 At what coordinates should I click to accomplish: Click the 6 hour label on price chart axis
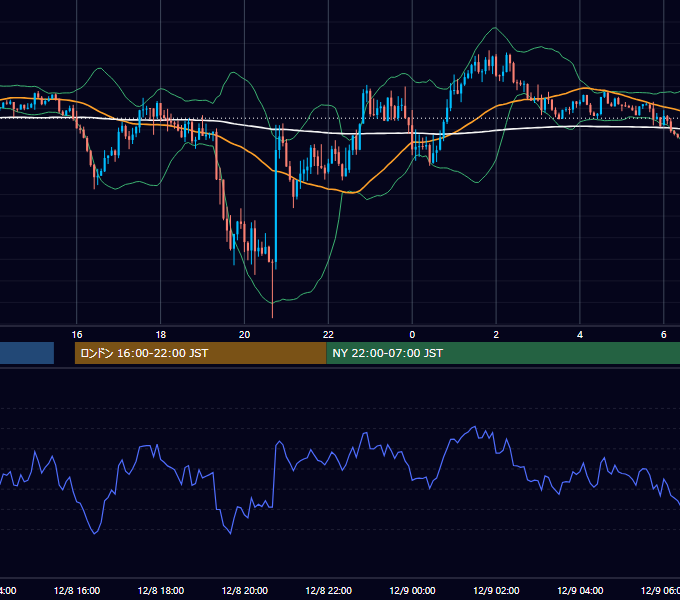664,335
